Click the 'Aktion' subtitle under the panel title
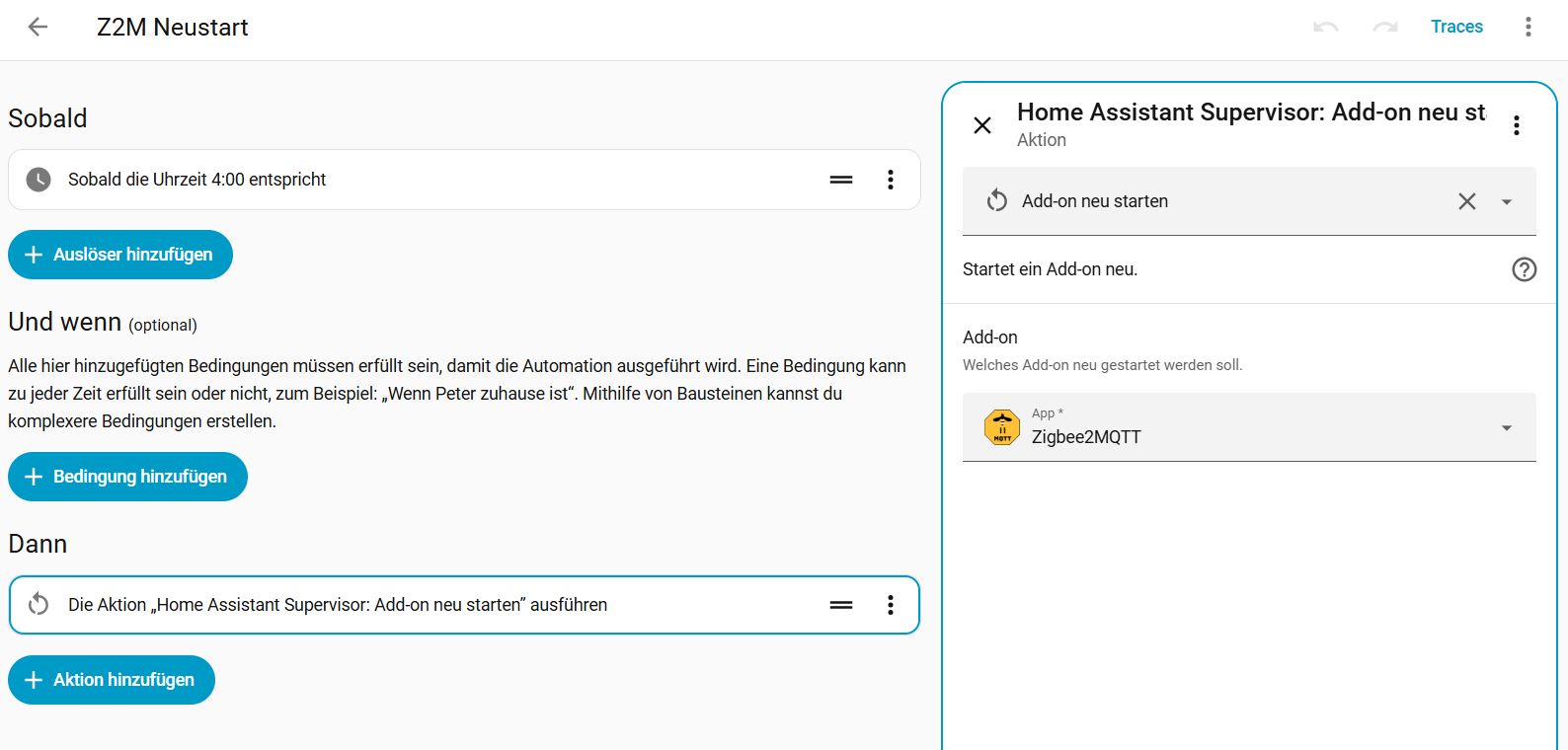 [x=1042, y=140]
